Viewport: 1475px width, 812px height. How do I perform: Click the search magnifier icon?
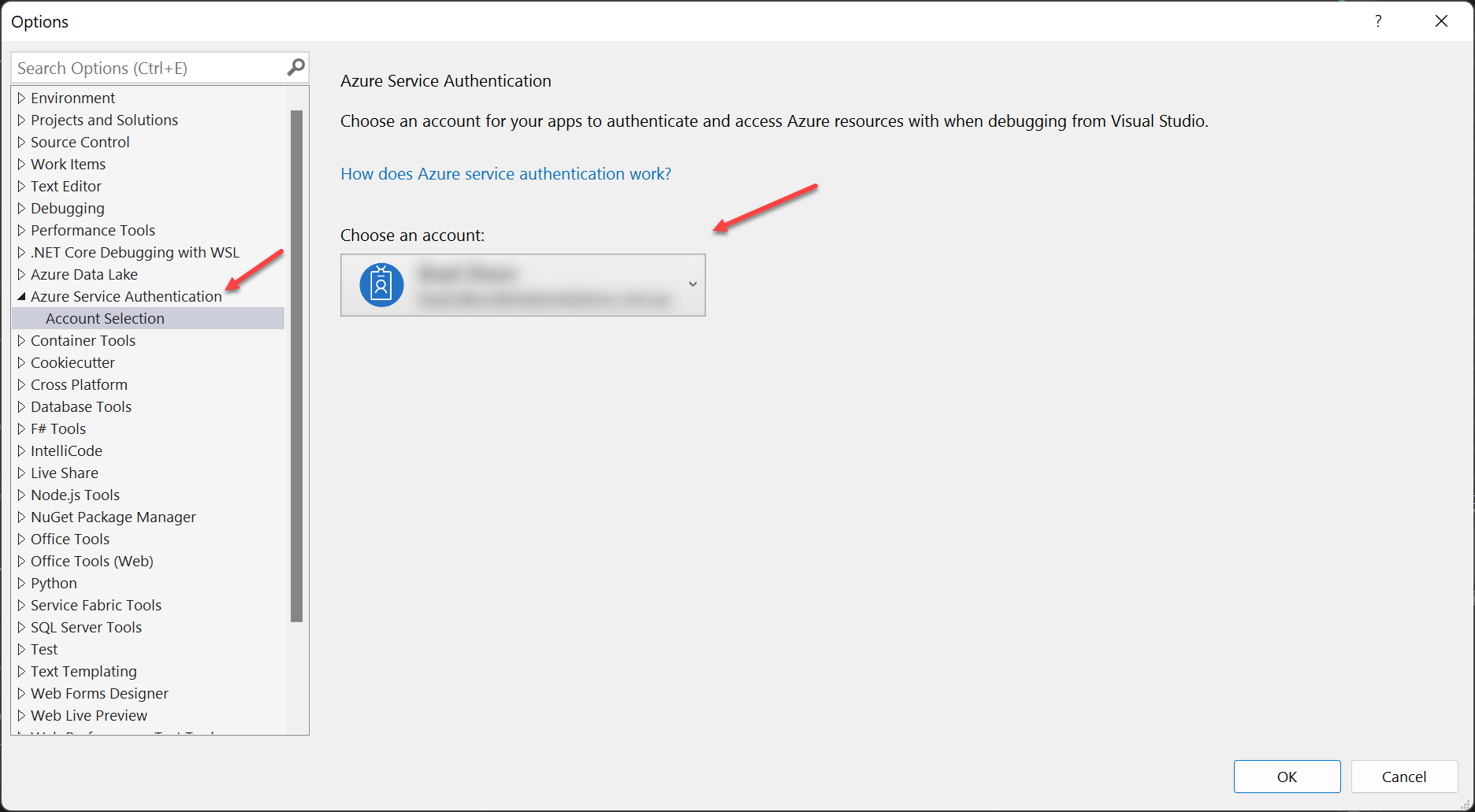[x=295, y=68]
